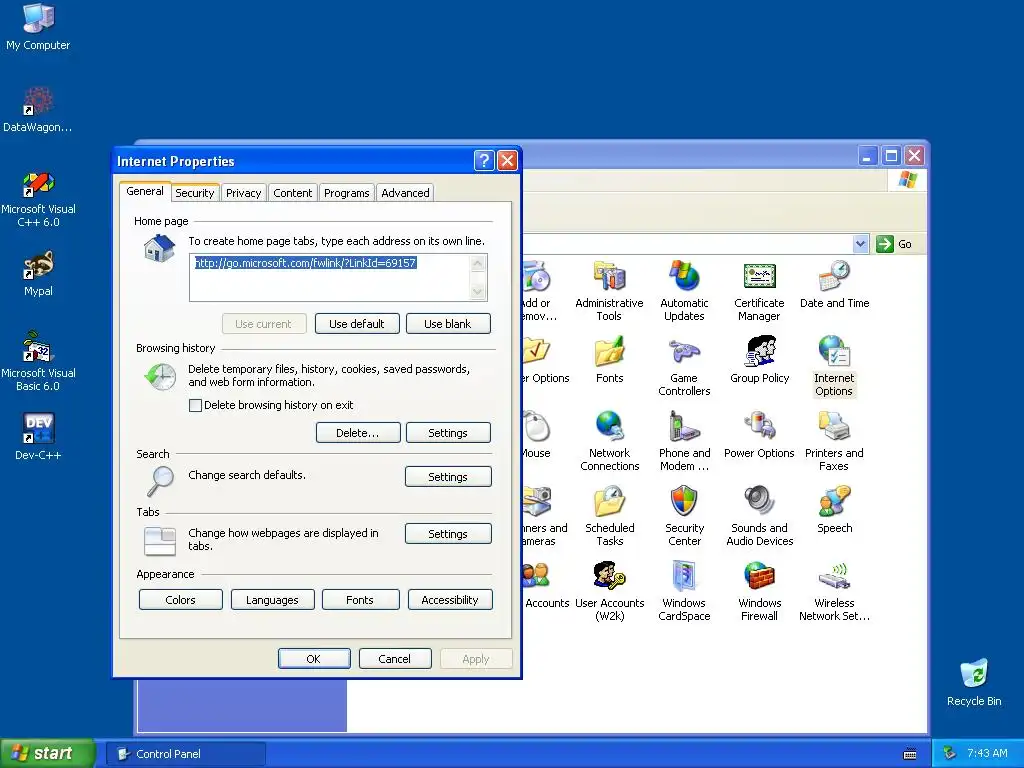Viewport: 1024px width, 768px height.
Task: Open Wireless Network Setup icon
Action: point(834,591)
